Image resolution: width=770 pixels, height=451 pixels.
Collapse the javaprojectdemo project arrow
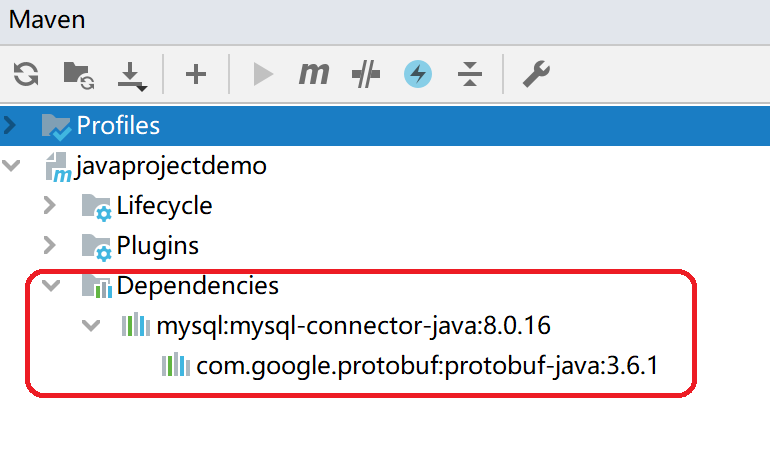point(11,166)
